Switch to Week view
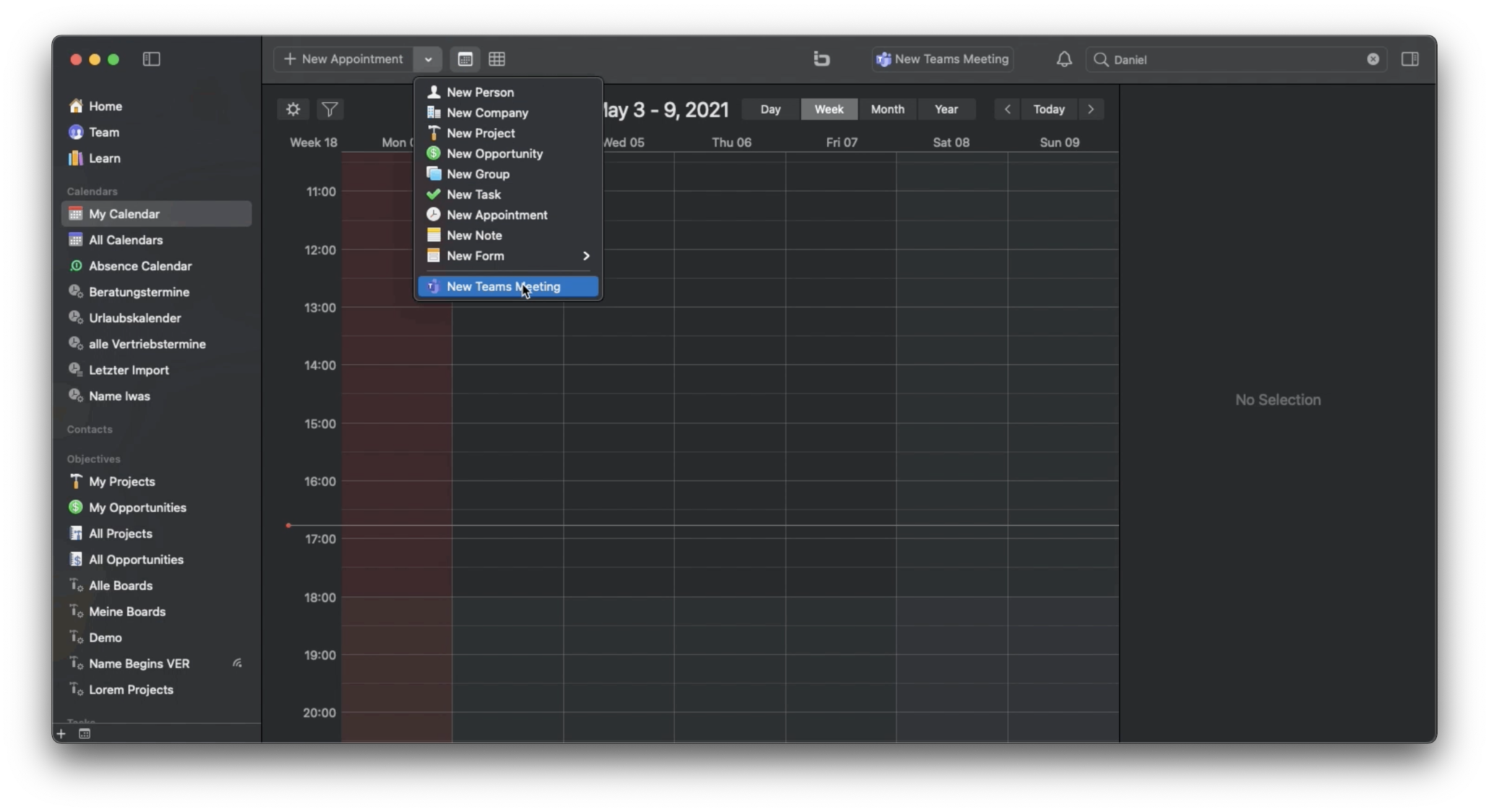 click(828, 109)
